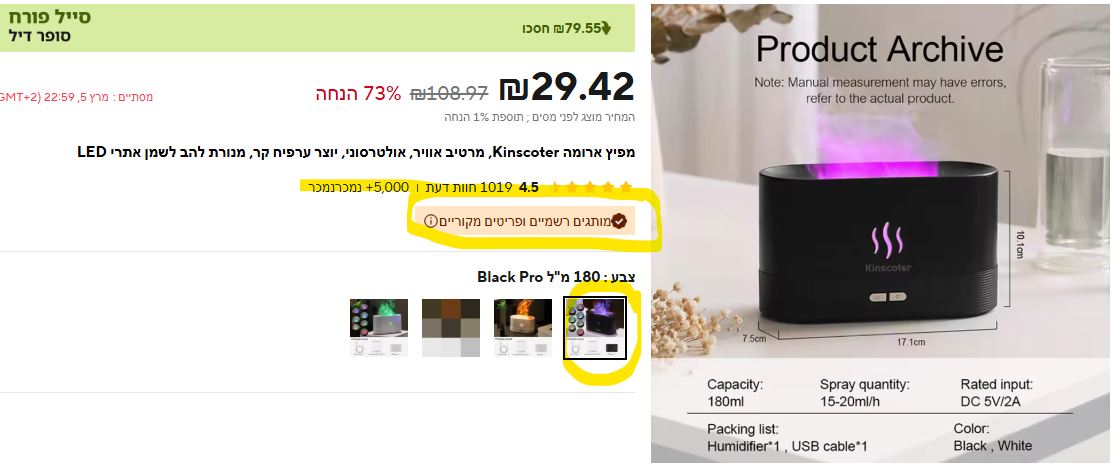This screenshot has height=466, width=1117.
Task: Click the 73% discount label
Action: click(358, 93)
